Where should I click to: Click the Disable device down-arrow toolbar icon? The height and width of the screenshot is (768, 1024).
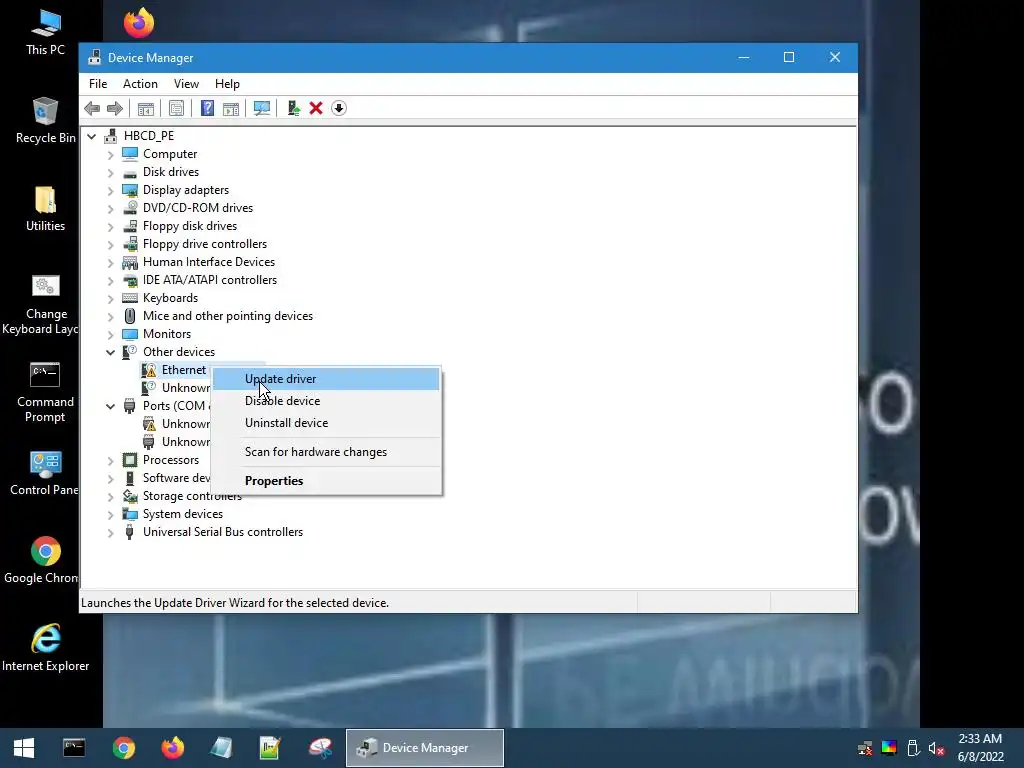coord(338,108)
